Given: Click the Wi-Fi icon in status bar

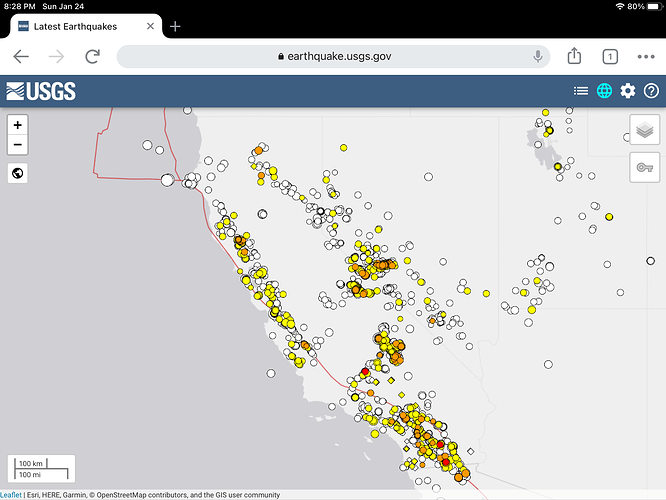Looking at the screenshot, I should (x=620, y=6).
